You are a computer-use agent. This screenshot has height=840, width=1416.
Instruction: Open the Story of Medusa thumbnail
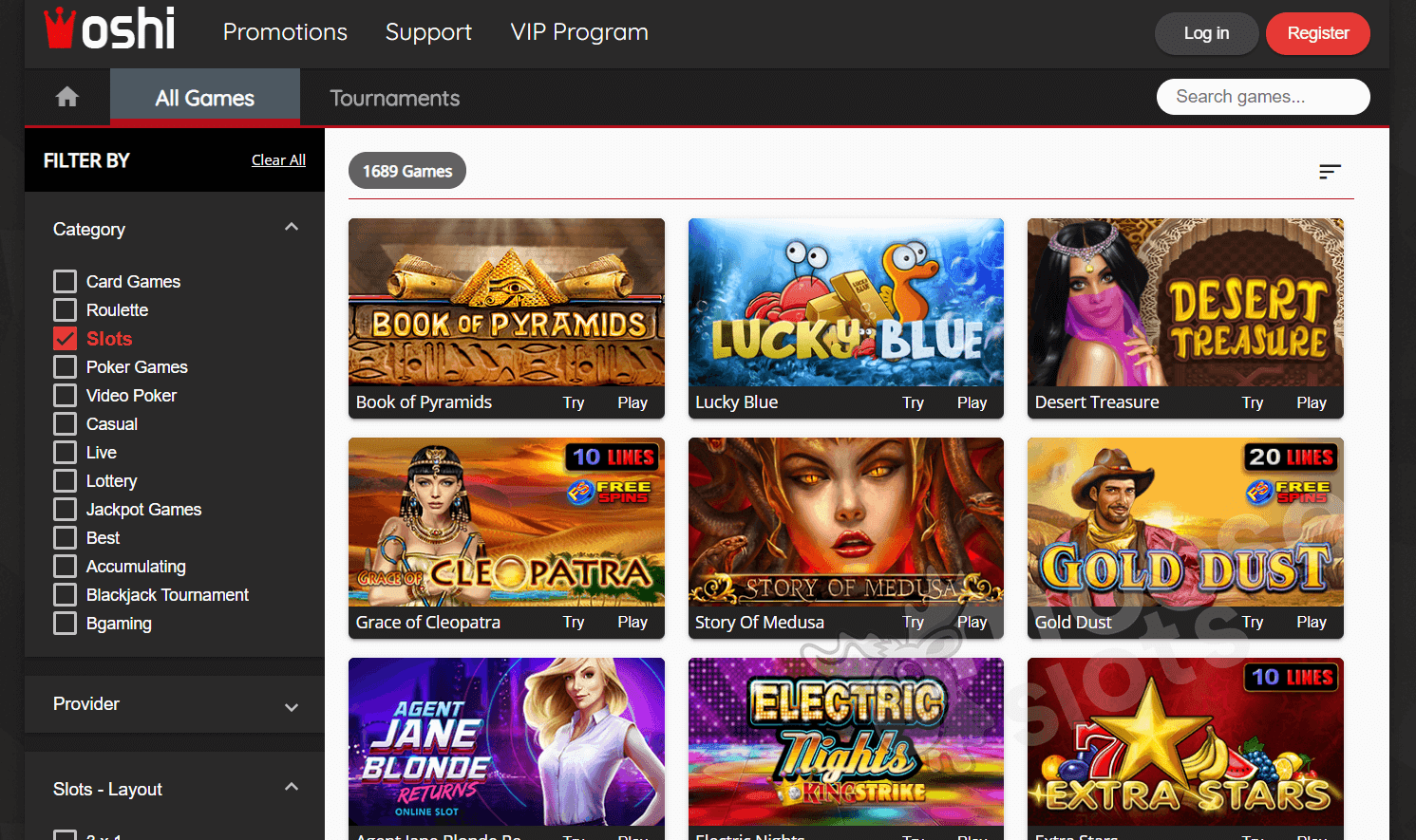click(846, 522)
